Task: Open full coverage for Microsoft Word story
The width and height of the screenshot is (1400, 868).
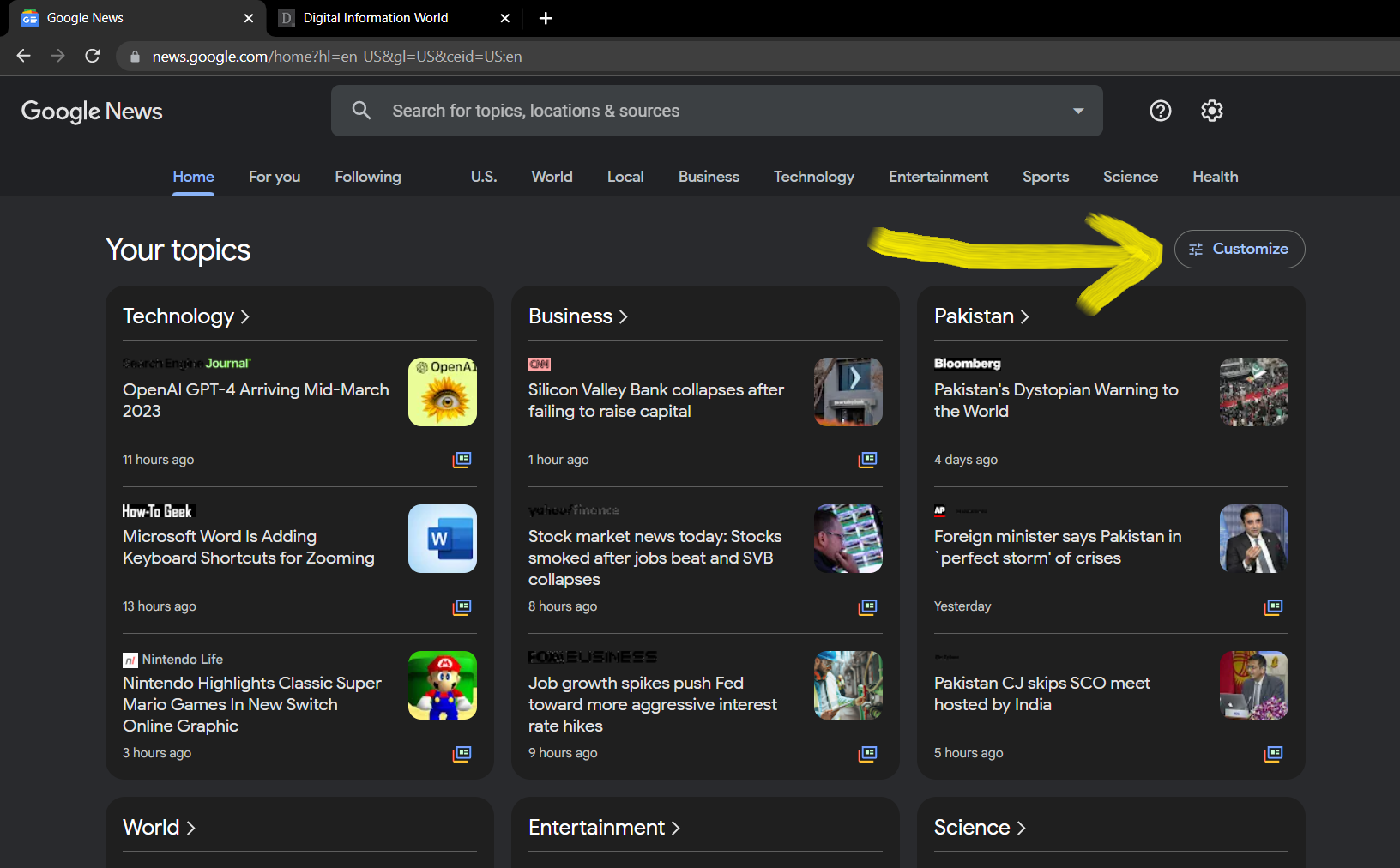Action: pyautogui.click(x=462, y=607)
